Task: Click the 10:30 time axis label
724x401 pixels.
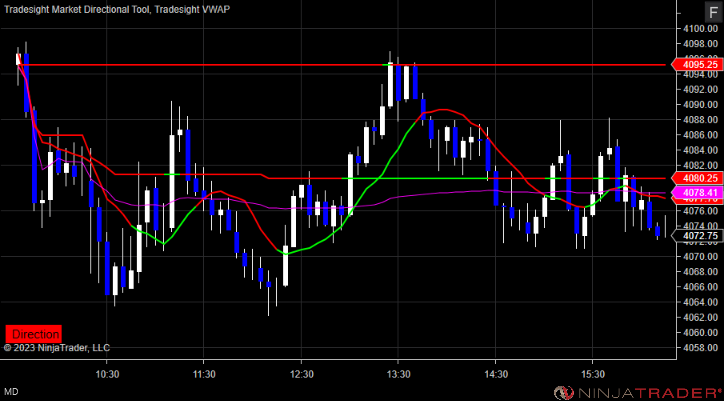Action: click(106, 373)
